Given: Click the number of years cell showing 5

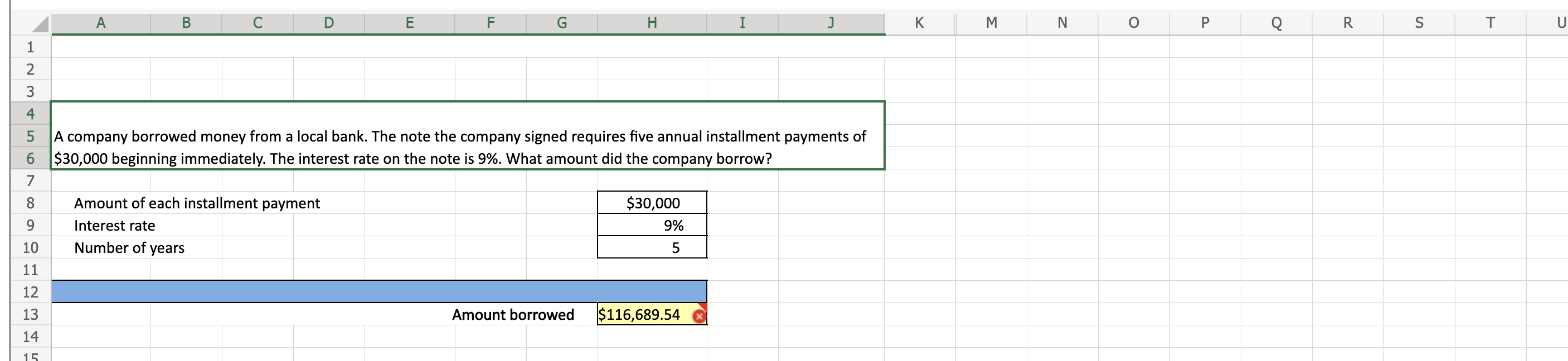Looking at the screenshot, I should (x=652, y=247).
